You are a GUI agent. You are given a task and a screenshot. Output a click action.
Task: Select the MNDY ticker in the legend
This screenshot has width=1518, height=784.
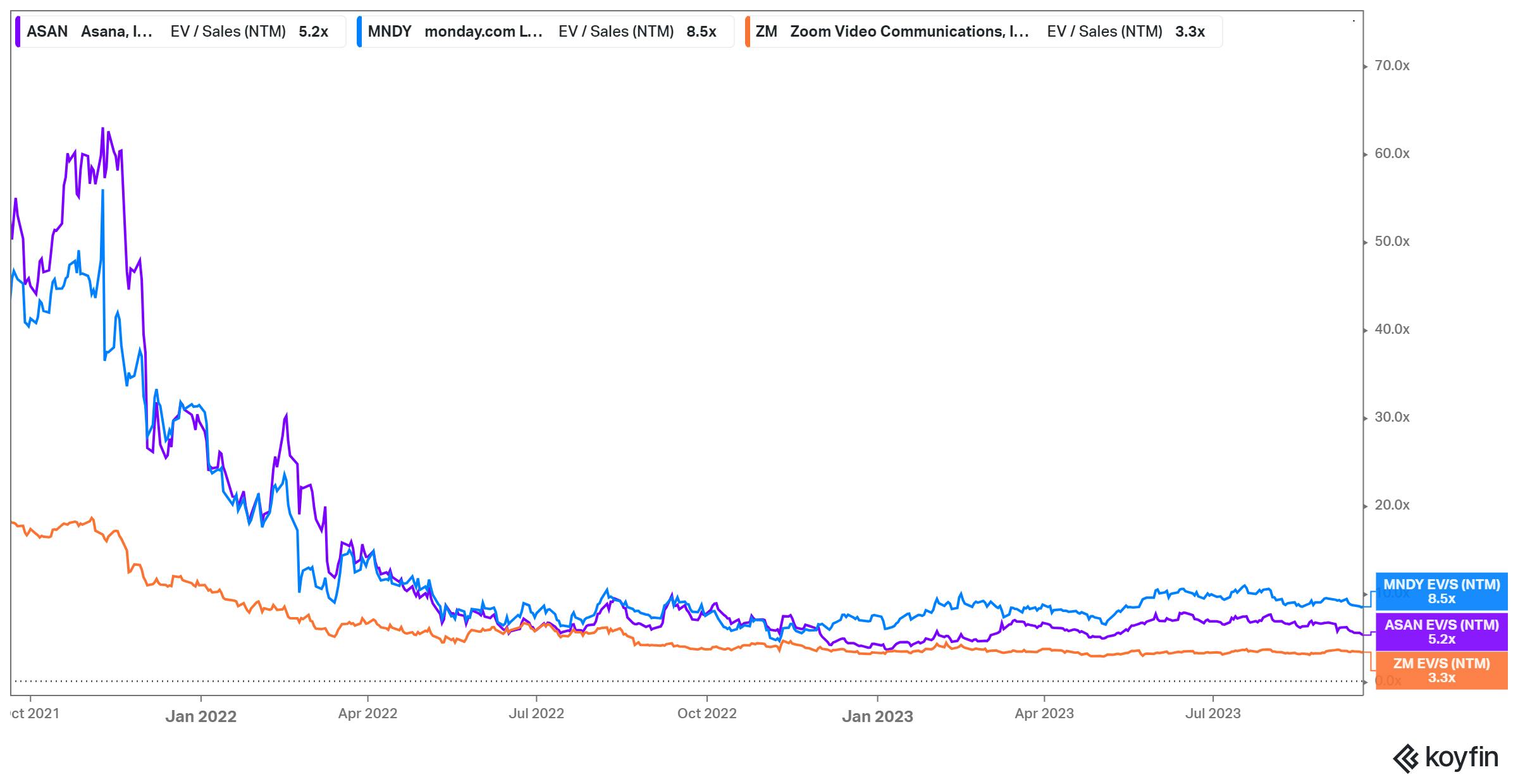click(390, 32)
